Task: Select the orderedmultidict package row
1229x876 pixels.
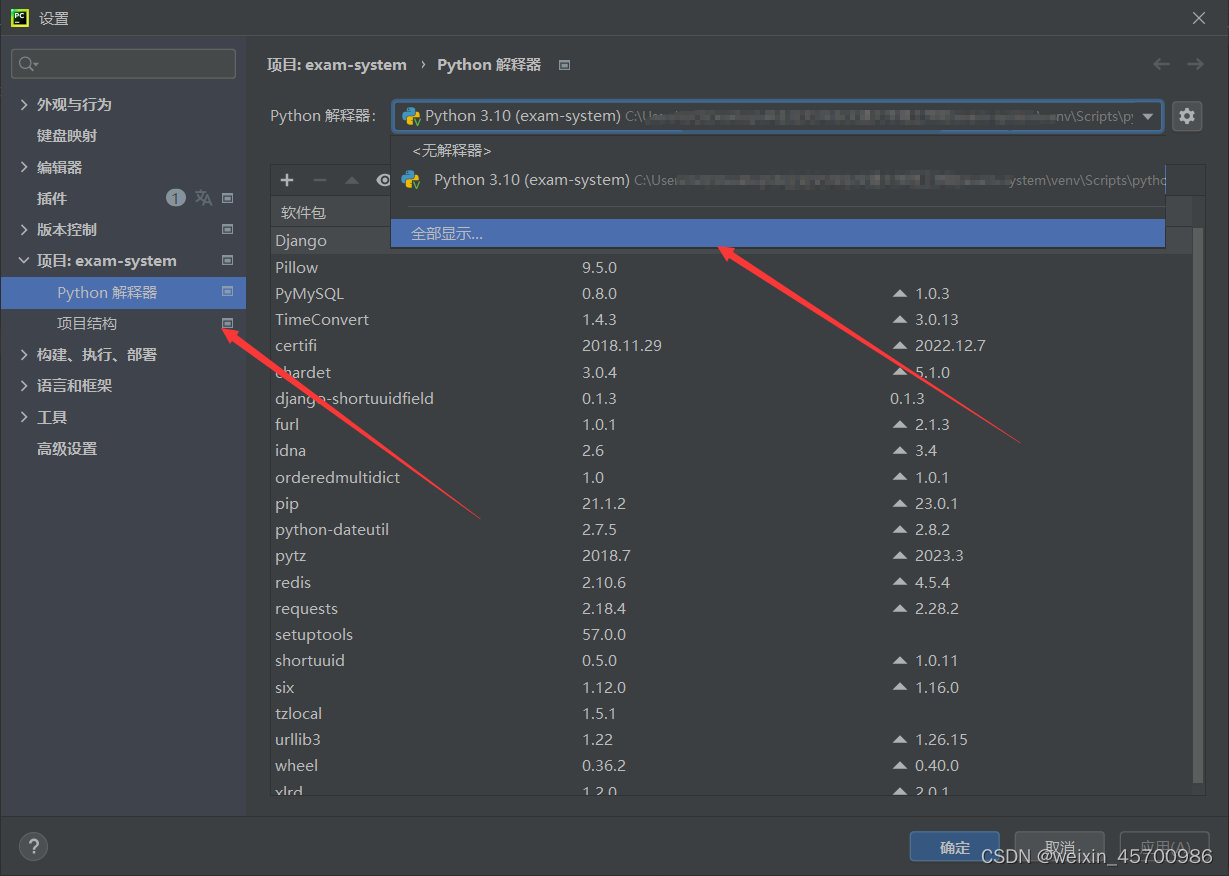Action: pos(731,477)
